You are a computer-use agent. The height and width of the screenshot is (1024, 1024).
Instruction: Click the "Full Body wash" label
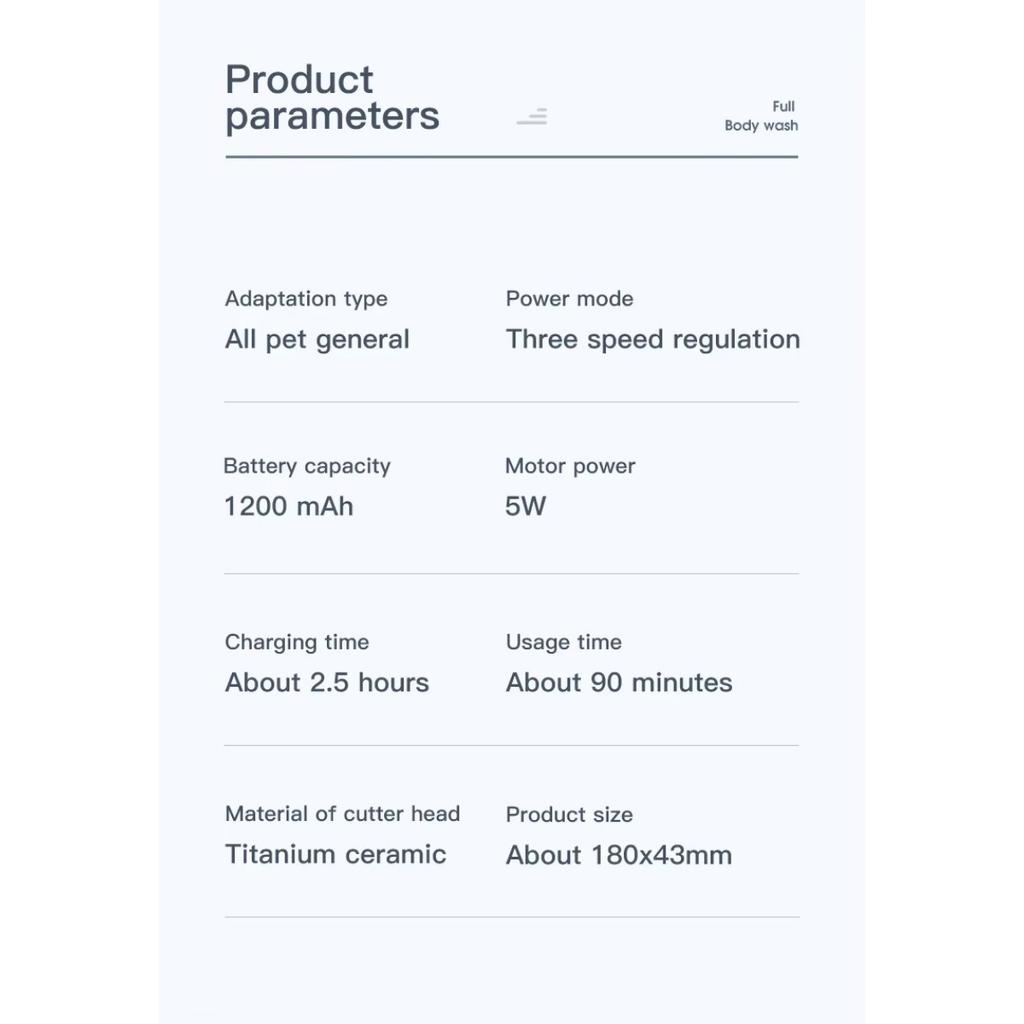(x=762, y=116)
